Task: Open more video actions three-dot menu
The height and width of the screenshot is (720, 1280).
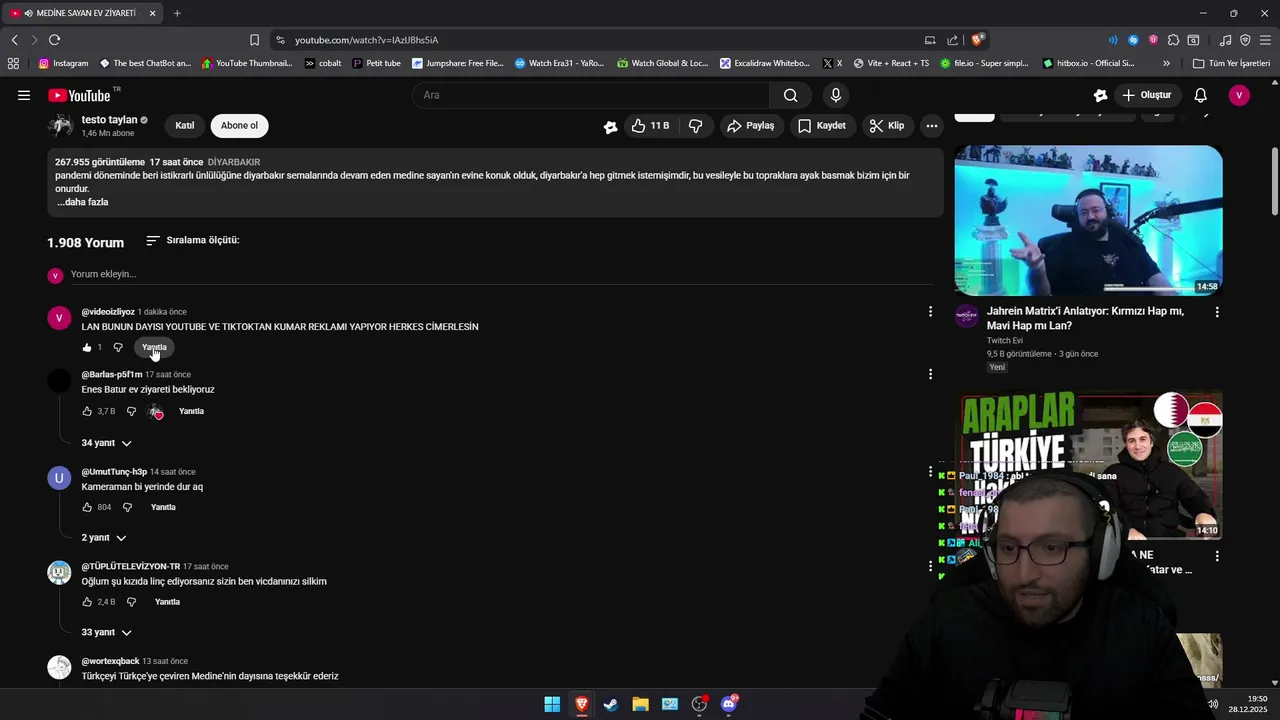Action: point(932,126)
